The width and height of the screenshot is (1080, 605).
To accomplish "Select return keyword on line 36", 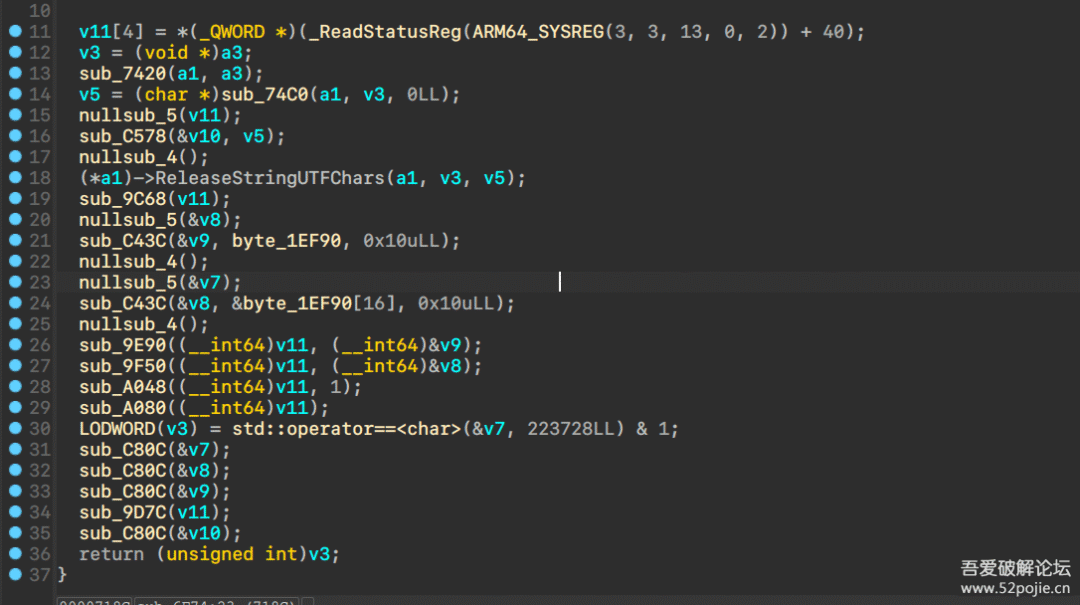I will tap(112, 554).
